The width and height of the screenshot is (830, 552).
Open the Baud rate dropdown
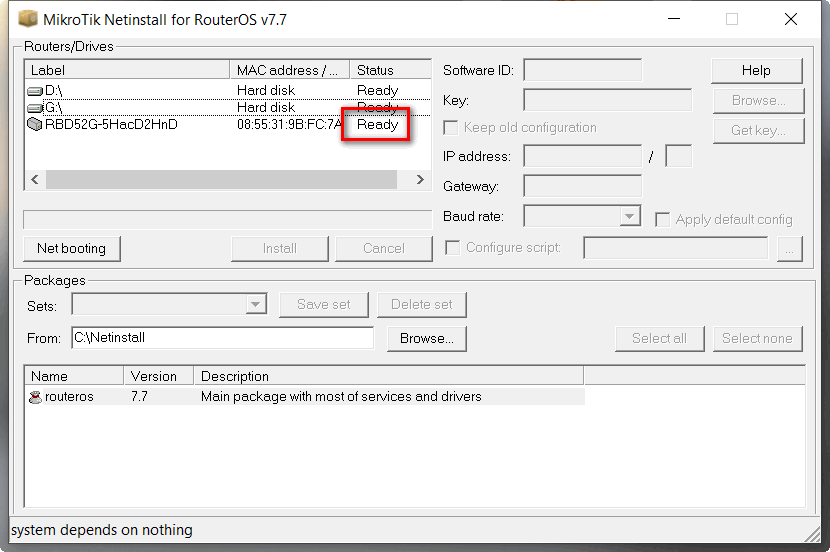tap(629, 216)
